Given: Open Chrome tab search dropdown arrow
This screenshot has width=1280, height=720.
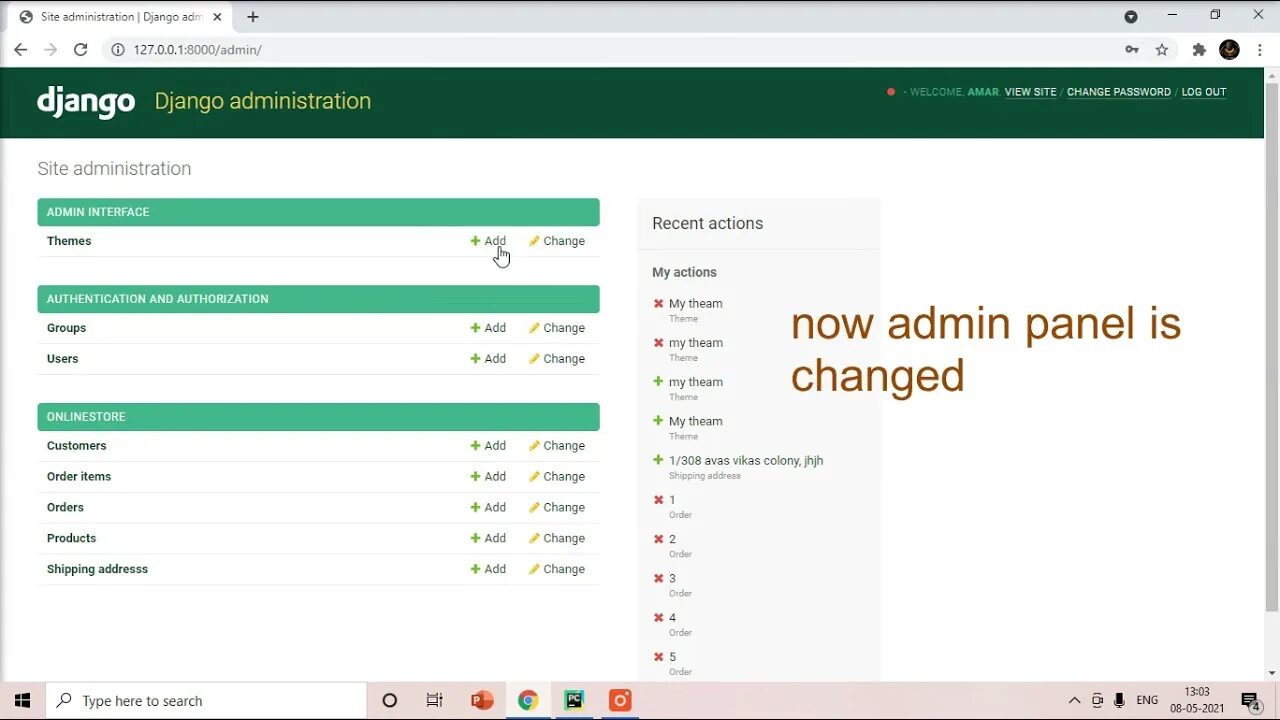Looking at the screenshot, I should [1131, 17].
